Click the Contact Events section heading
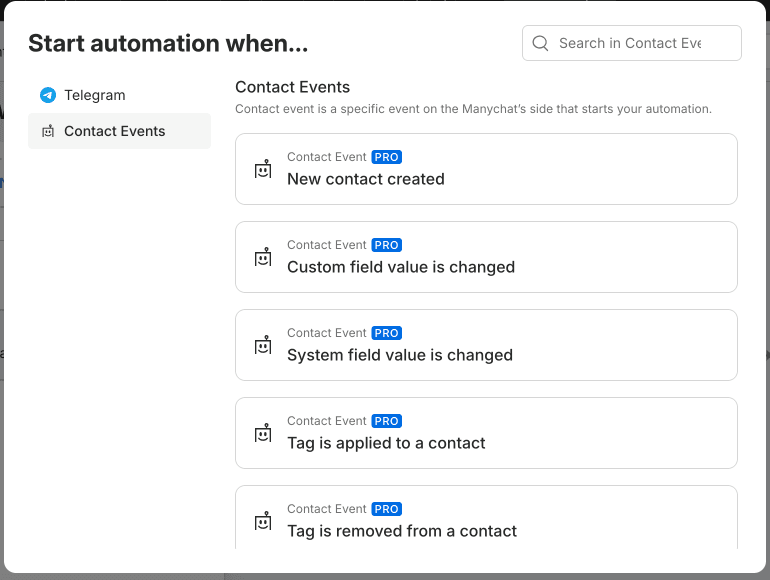 293,87
